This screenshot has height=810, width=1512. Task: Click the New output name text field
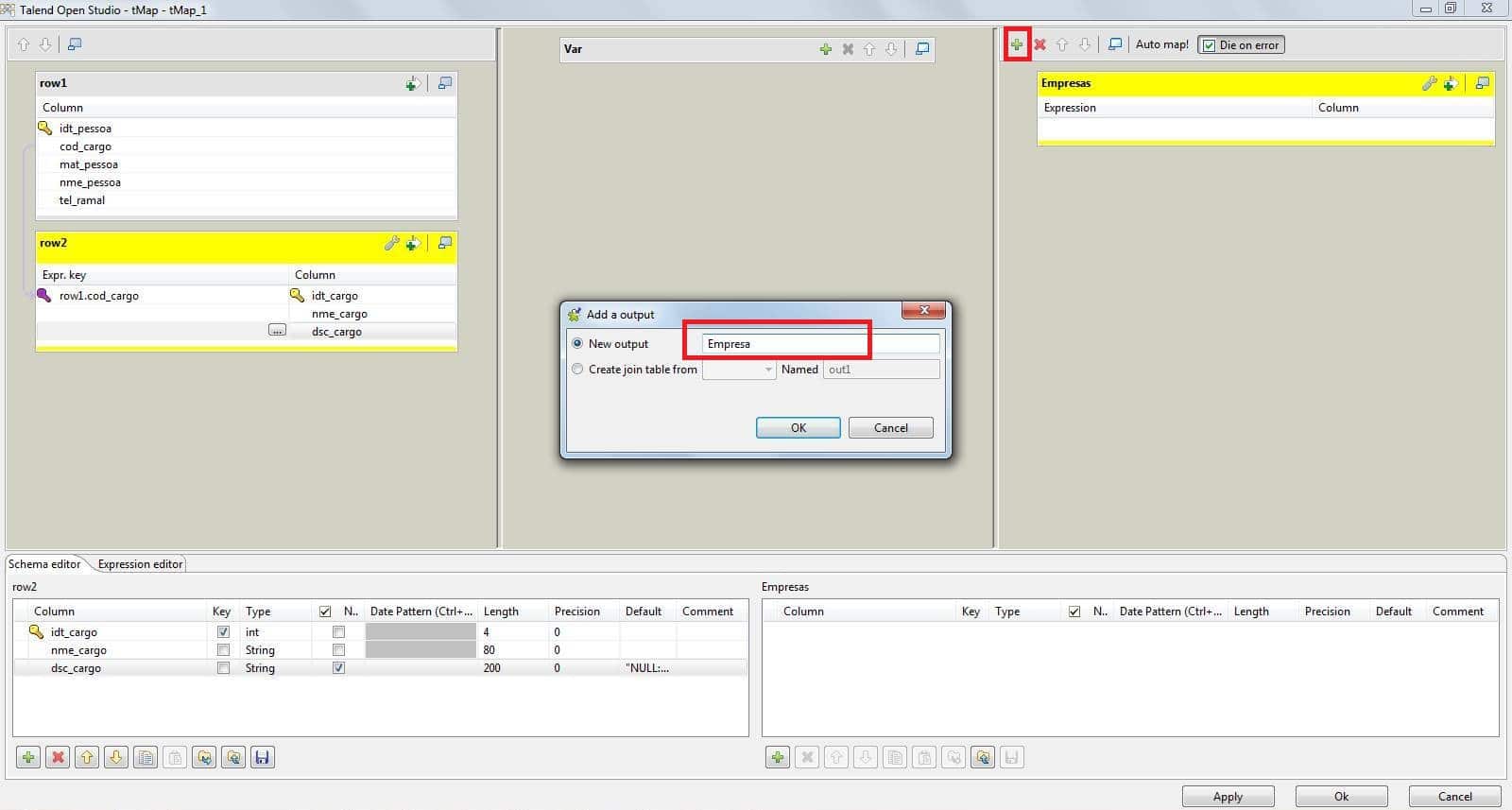tap(820, 344)
